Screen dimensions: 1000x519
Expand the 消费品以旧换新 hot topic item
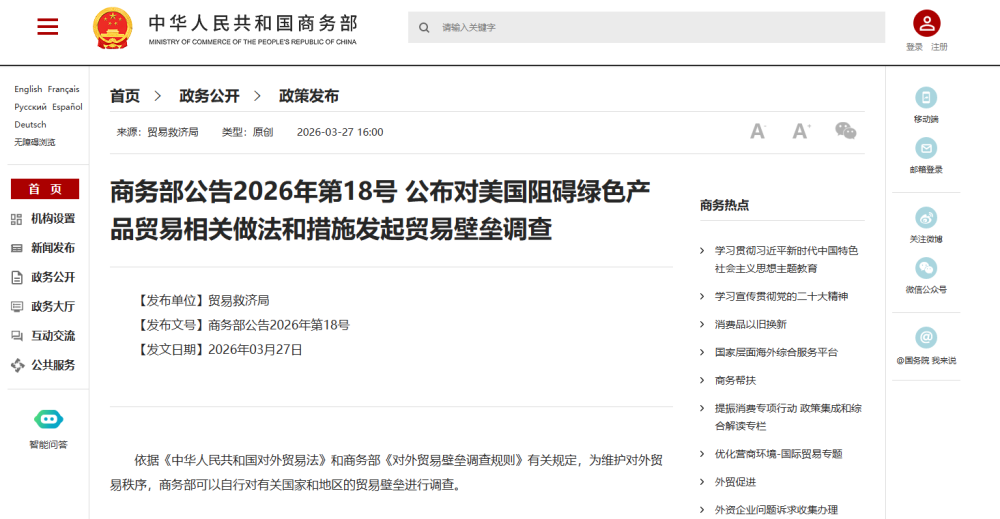(x=750, y=324)
